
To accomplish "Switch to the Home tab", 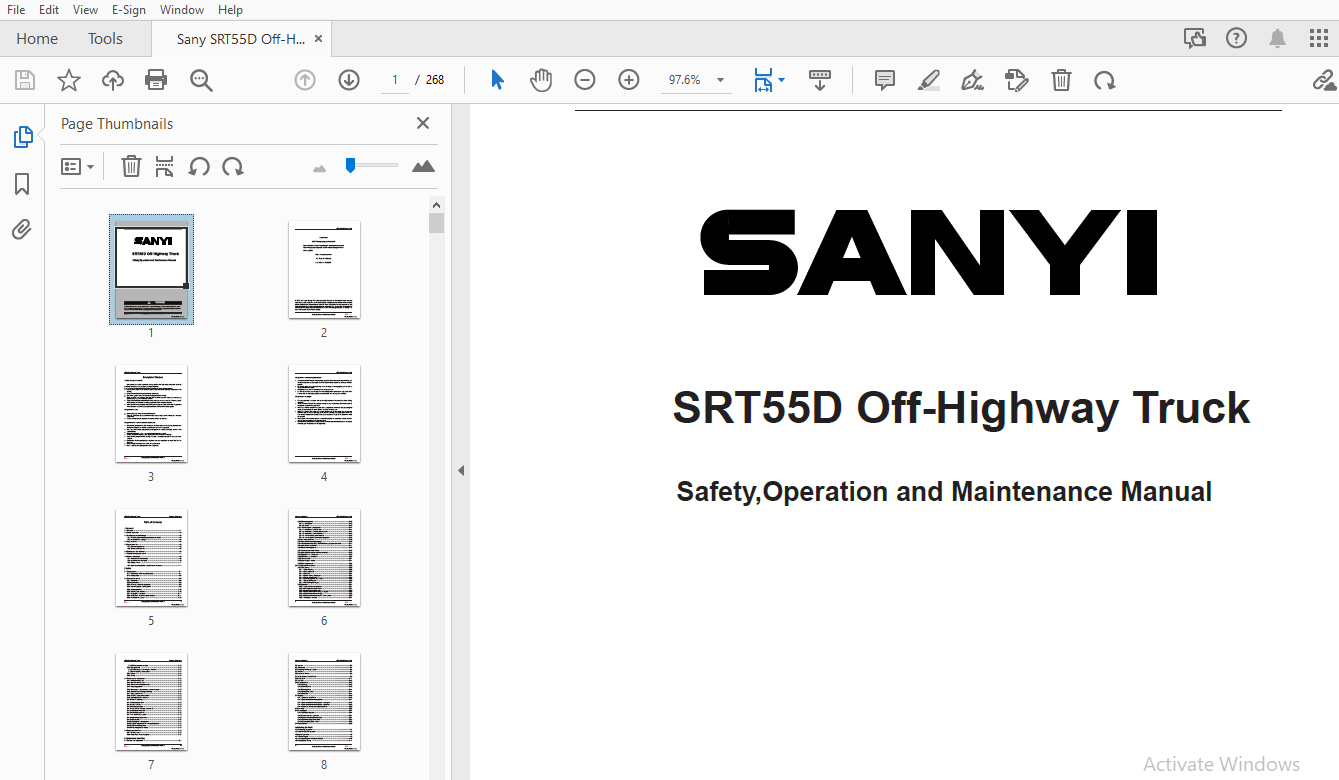I will click(x=37, y=39).
